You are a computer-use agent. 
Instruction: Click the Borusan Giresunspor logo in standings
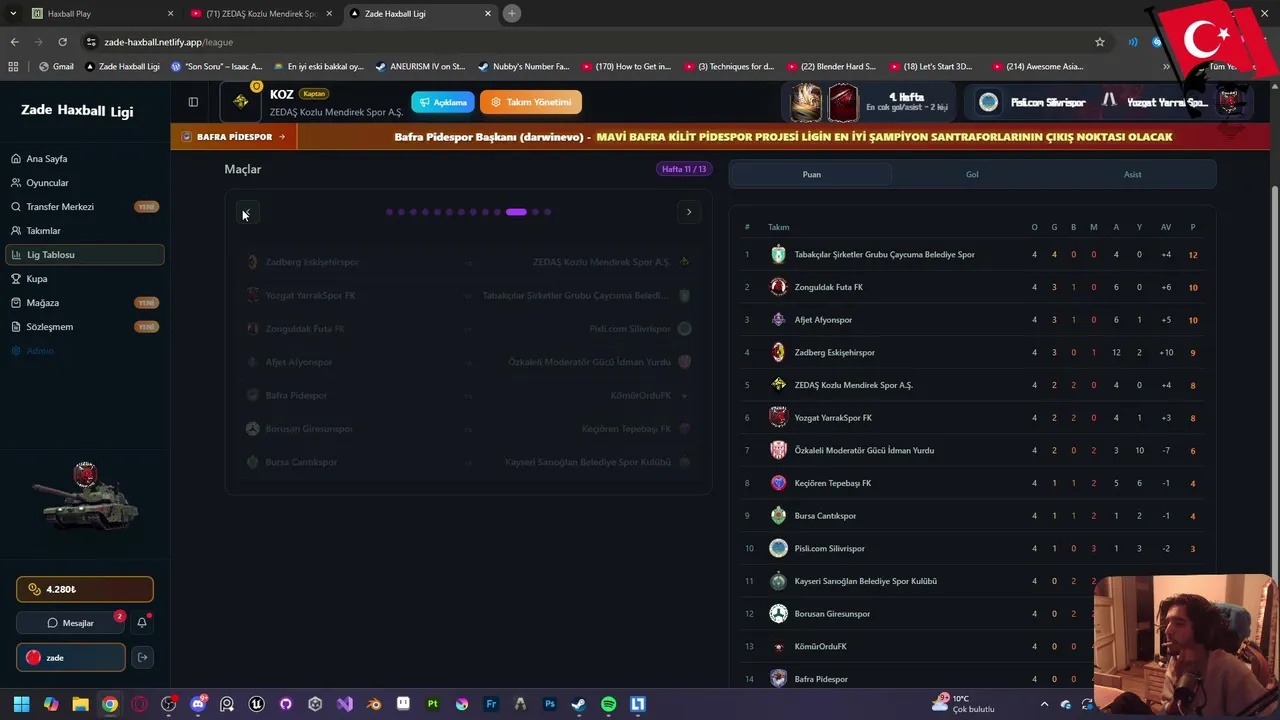coord(778,614)
